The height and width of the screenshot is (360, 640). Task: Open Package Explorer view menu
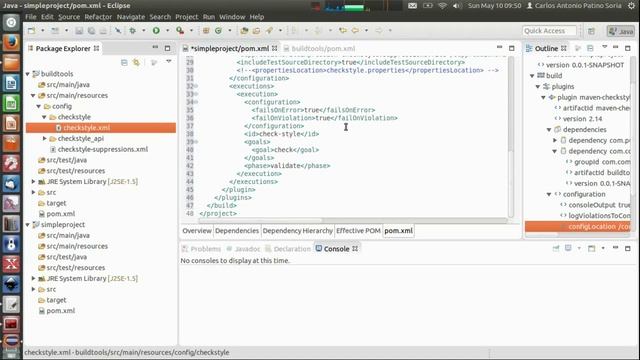(x=169, y=62)
